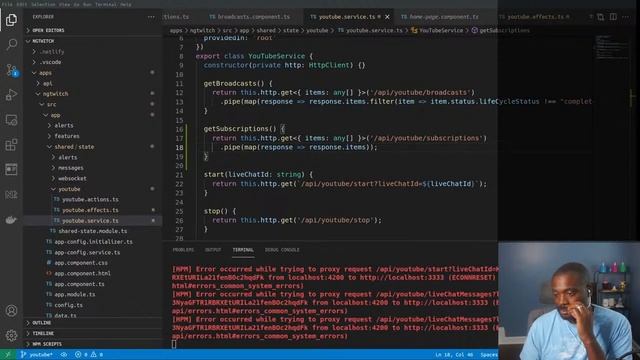
Task: Select the Terminal panel tab
Action: click(x=243, y=250)
